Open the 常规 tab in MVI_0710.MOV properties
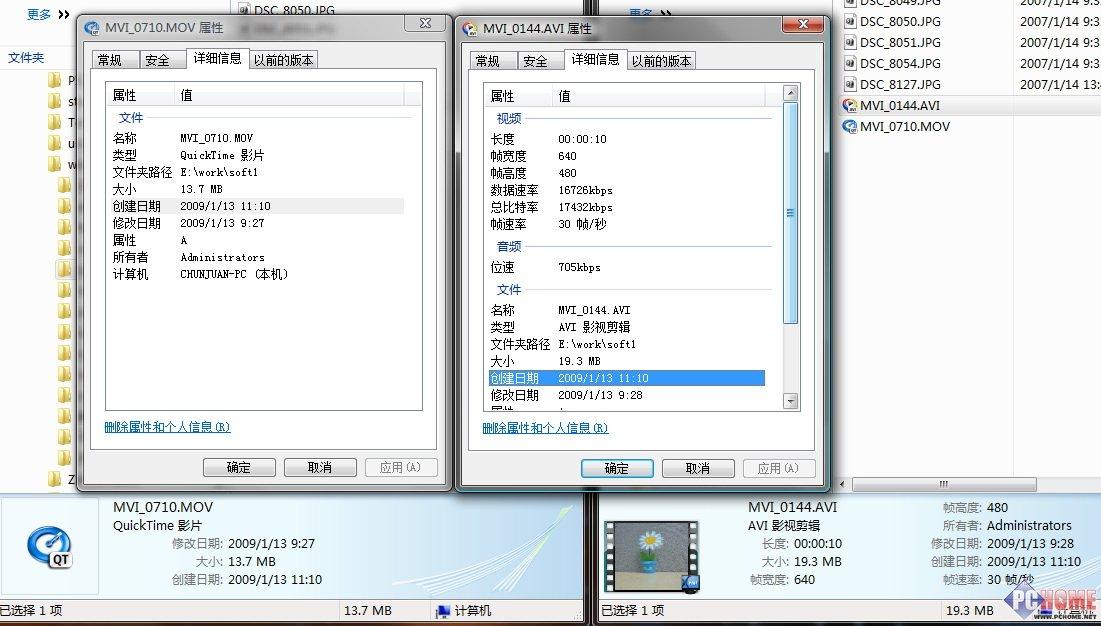The height and width of the screenshot is (626, 1101). pyautogui.click(x=116, y=60)
